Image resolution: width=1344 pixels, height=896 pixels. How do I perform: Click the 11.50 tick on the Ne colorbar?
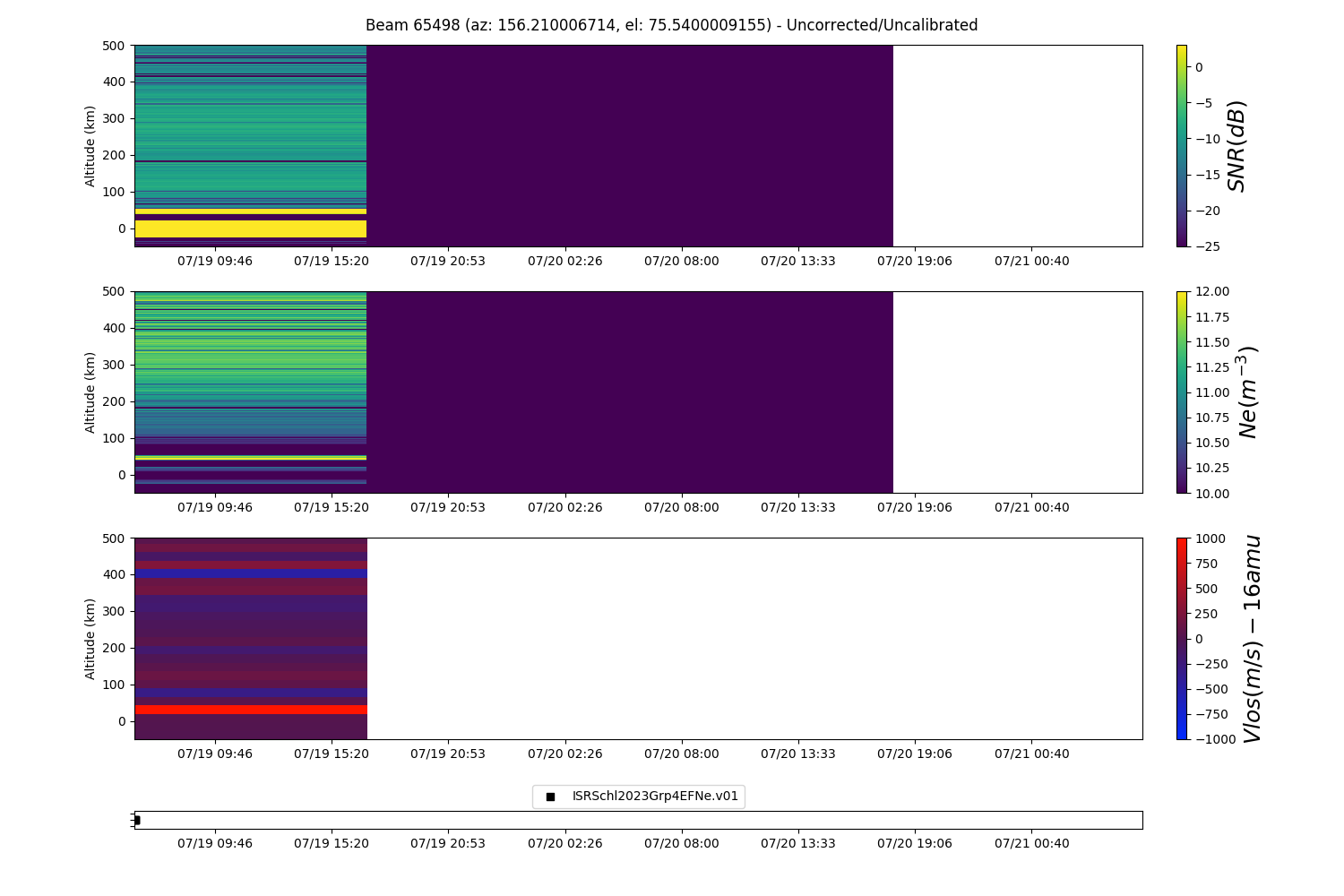(x=1211, y=341)
